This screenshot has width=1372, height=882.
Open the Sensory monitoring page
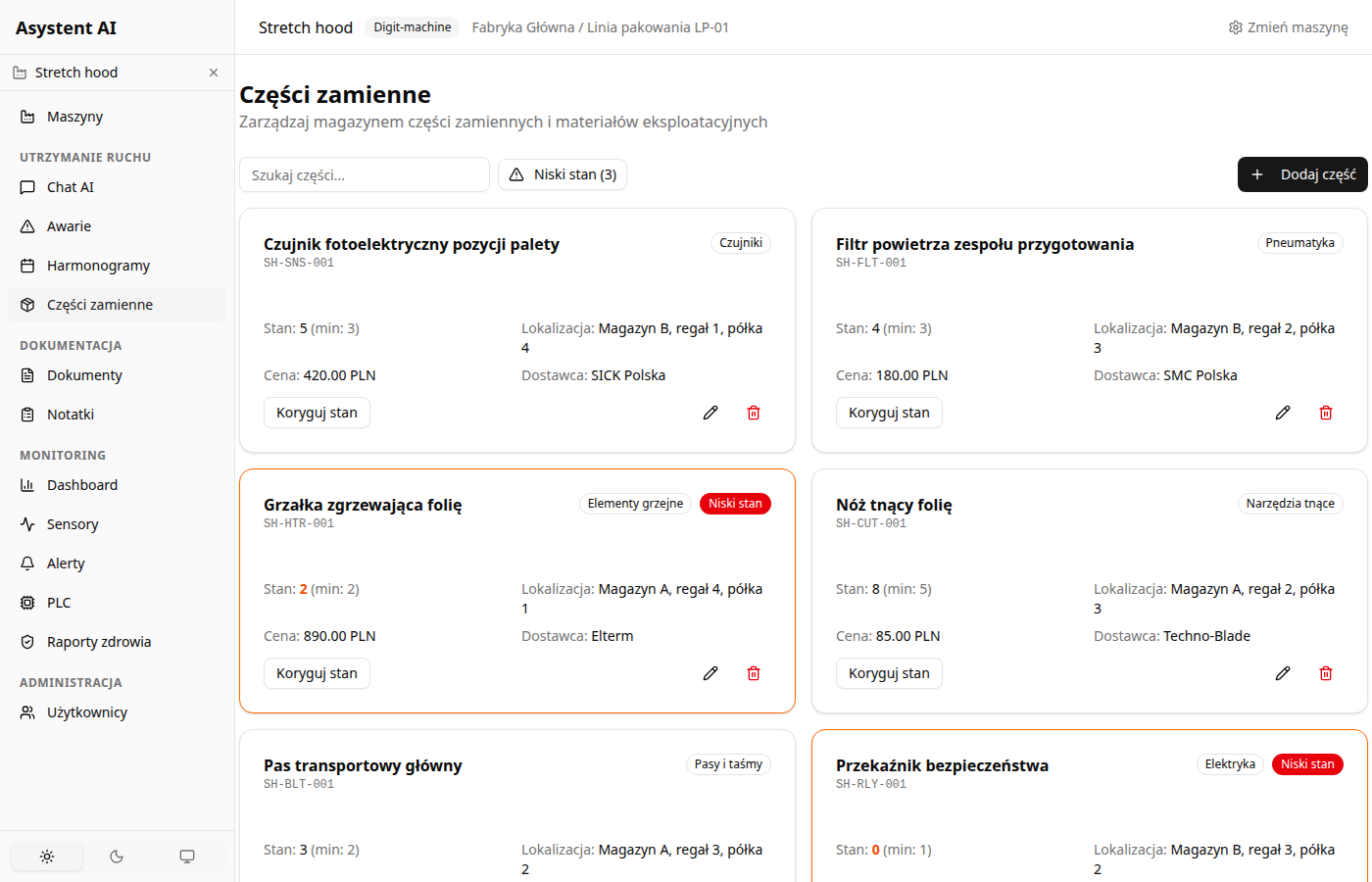coord(73,524)
